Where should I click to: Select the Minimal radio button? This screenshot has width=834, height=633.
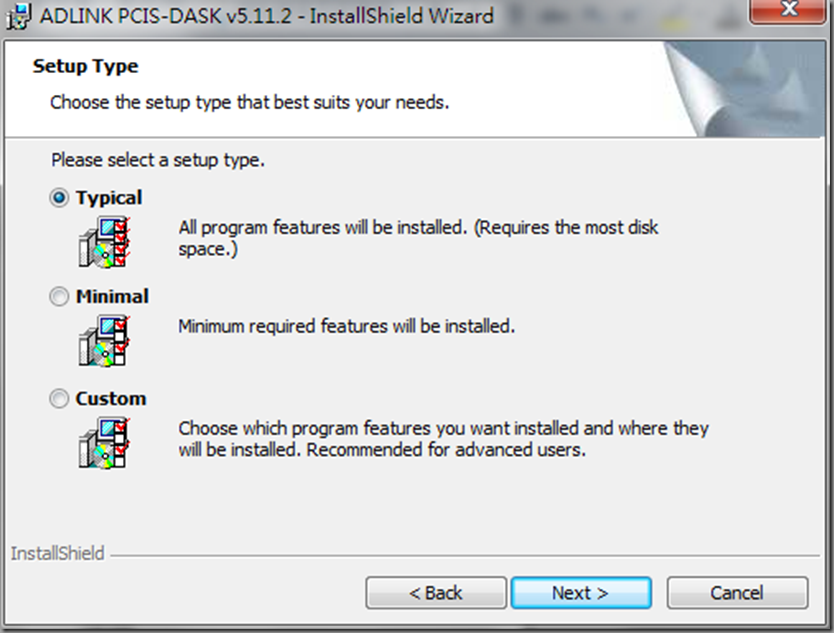click(59, 296)
